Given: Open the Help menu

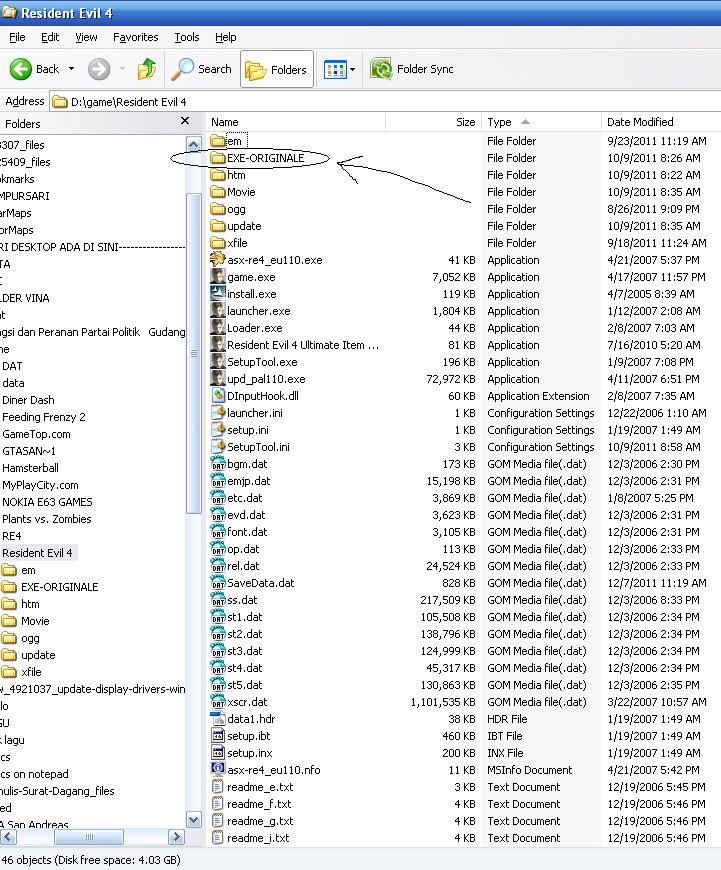Looking at the screenshot, I should pyautogui.click(x=225, y=37).
